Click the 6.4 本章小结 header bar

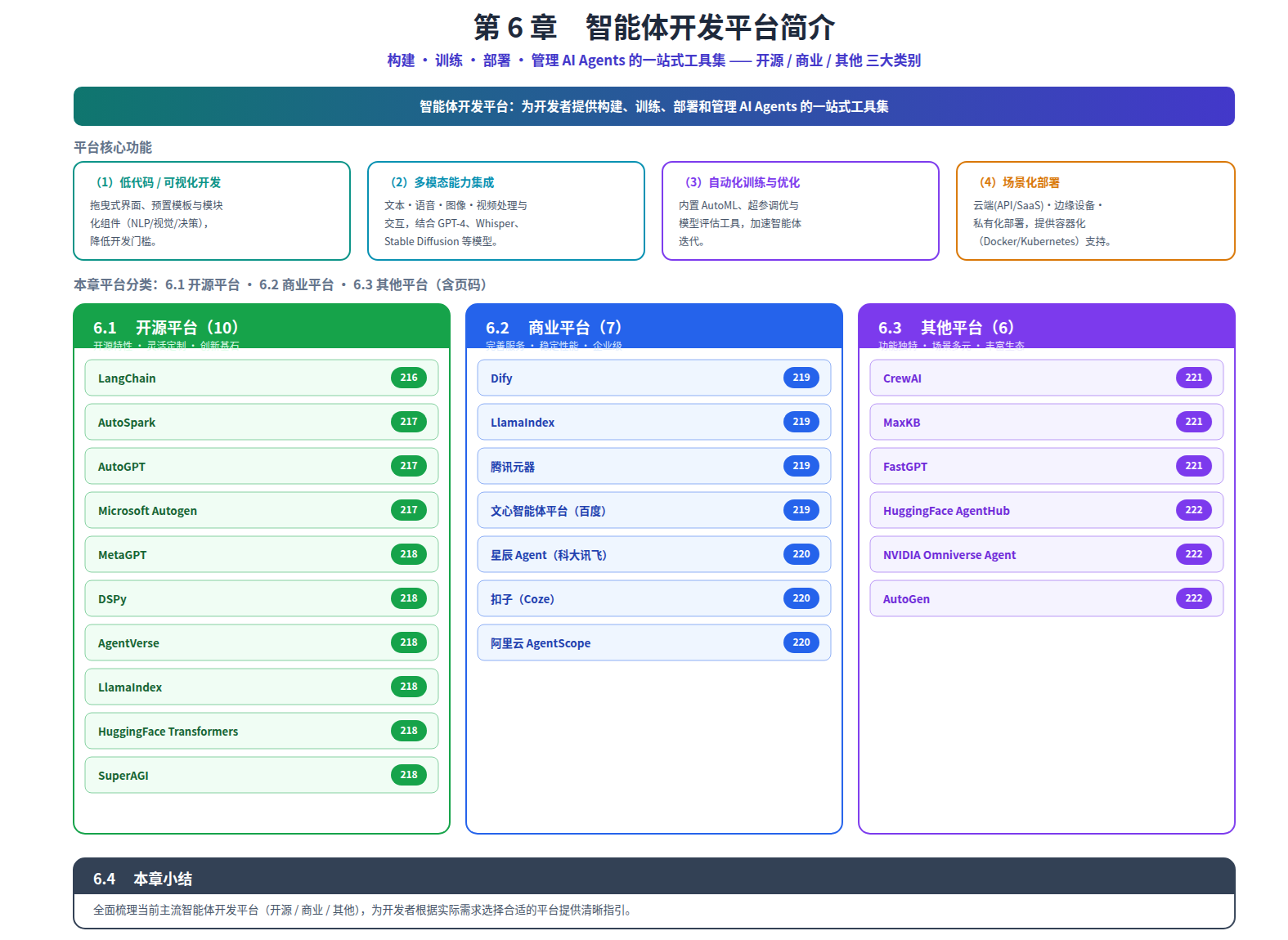(x=654, y=876)
